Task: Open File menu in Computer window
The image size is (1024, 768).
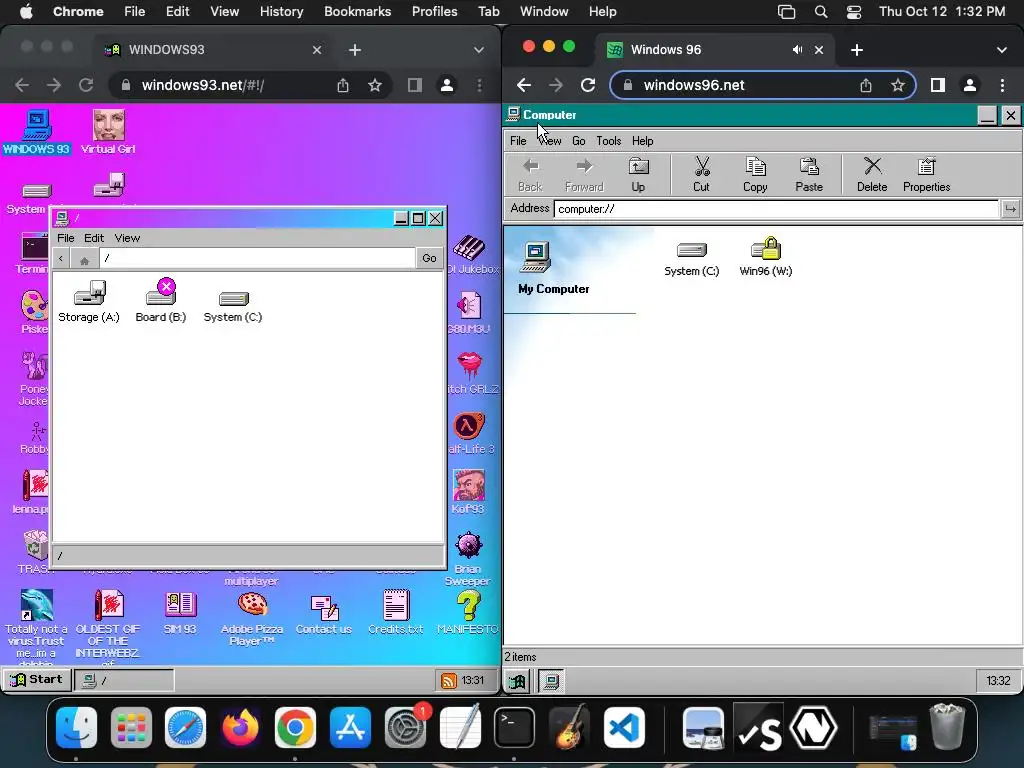Action: pyautogui.click(x=518, y=141)
